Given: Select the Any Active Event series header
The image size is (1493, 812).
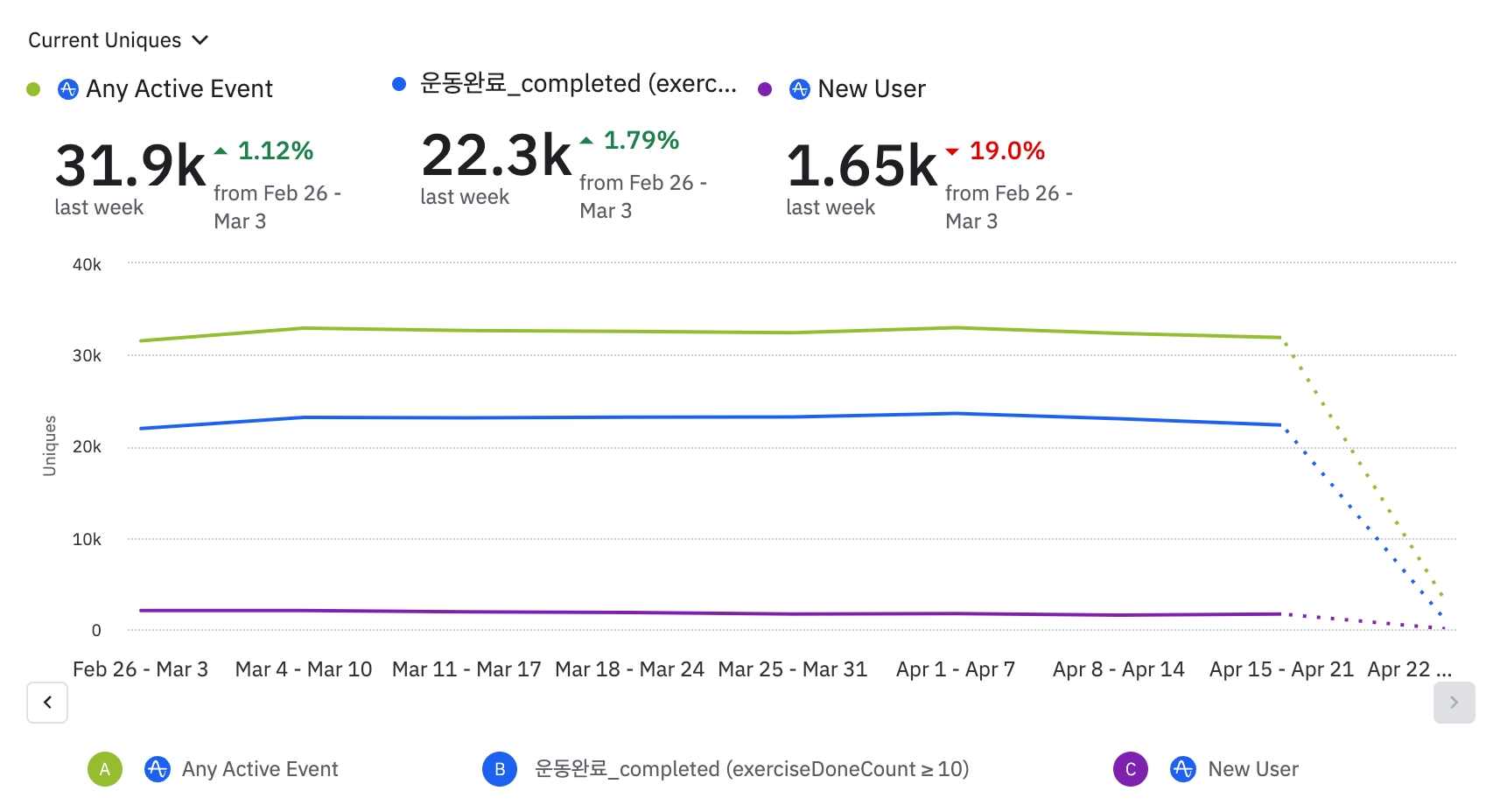Looking at the screenshot, I should 179,89.
